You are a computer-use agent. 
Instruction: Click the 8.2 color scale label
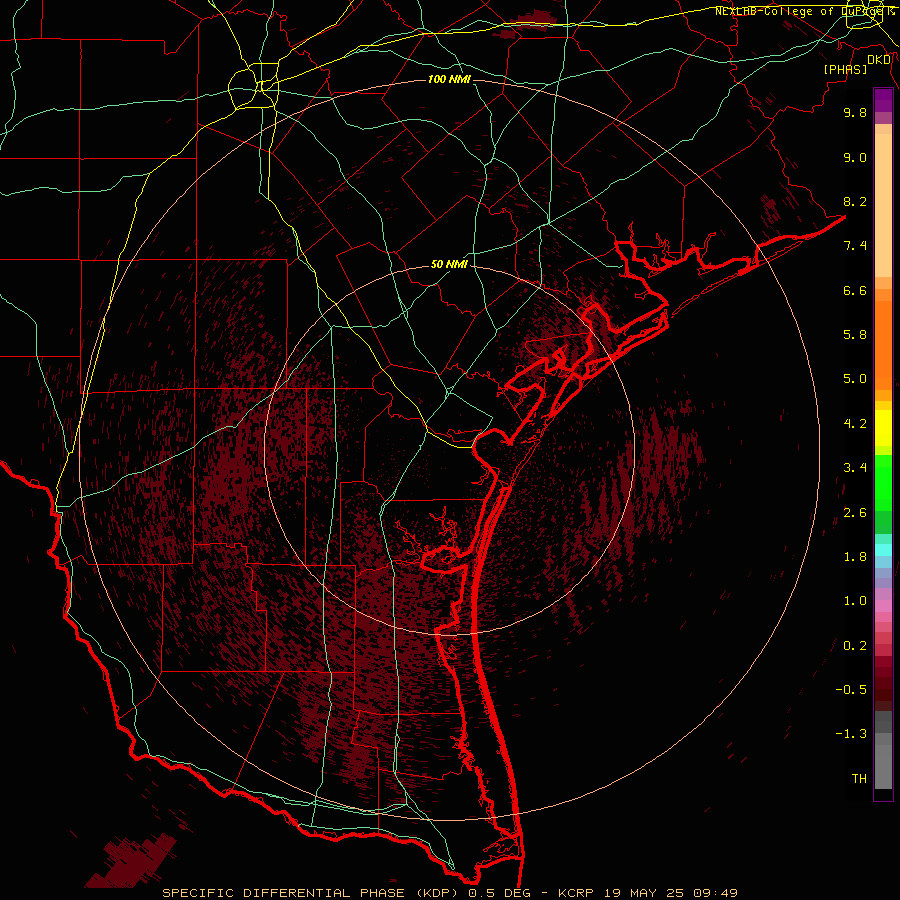coord(855,201)
